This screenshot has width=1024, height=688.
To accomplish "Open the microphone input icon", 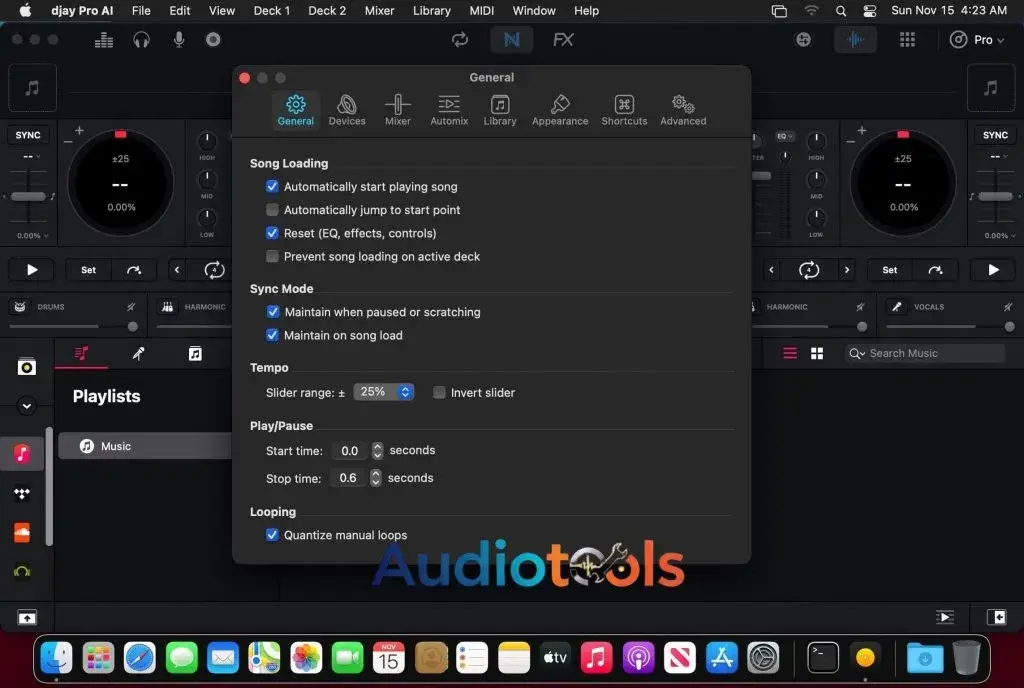I will (x=180, y=40).
